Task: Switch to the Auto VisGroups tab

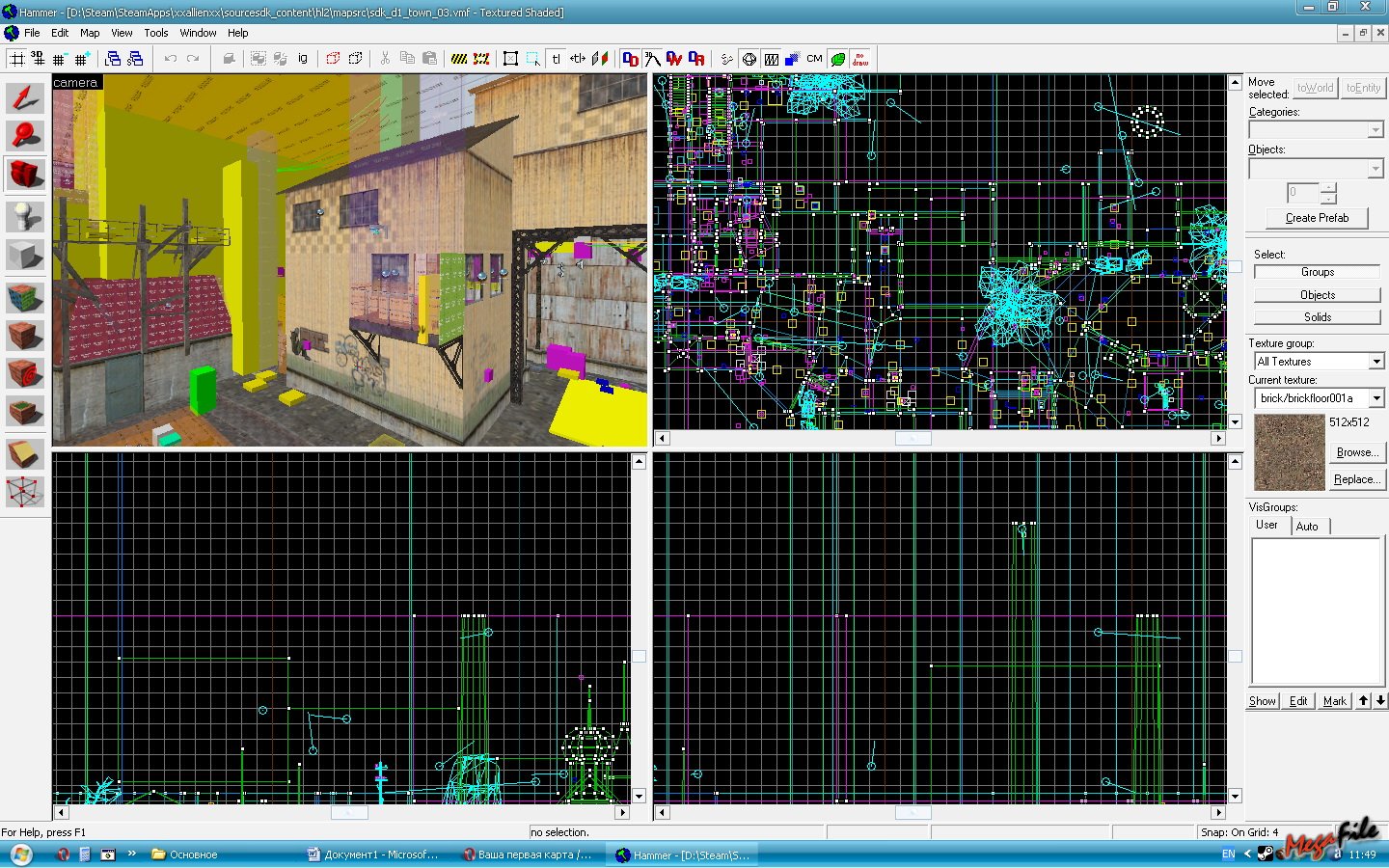Action: [x=1308, y=527]
